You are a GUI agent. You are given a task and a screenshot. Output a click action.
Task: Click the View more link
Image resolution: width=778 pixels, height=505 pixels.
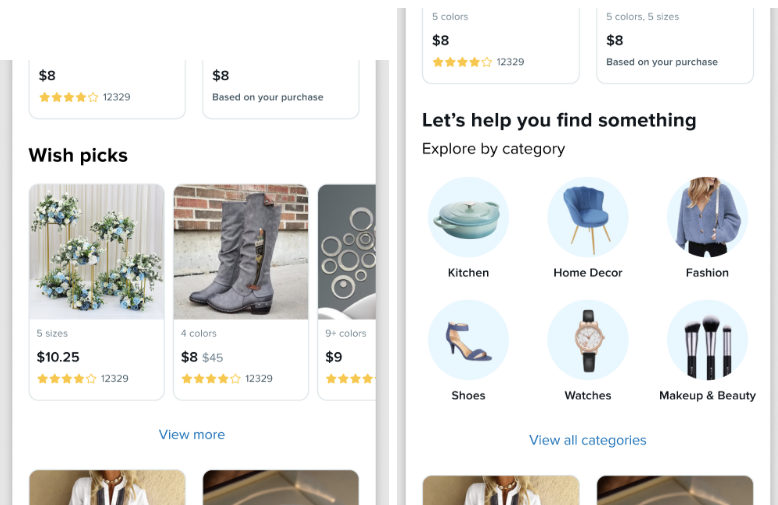coord(192,435)
